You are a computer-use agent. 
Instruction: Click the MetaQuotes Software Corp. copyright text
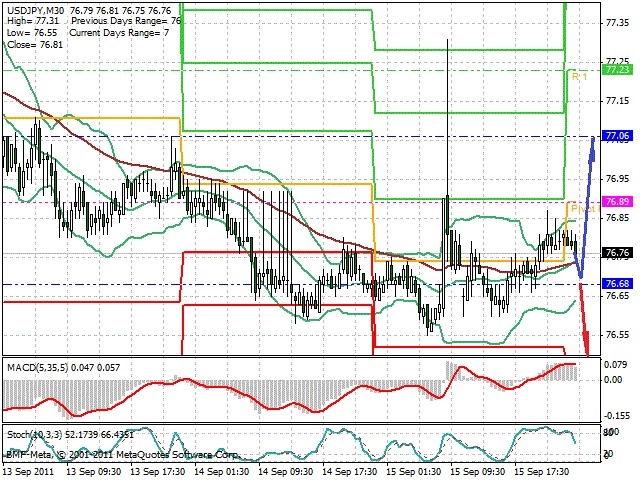click(177, 454)
